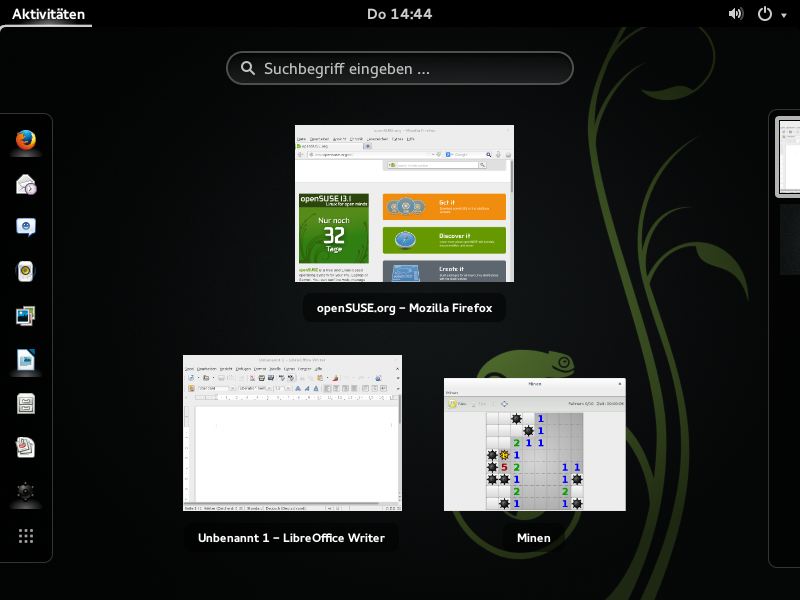Show all applications grid

pyautogui.click(x=26, y=536)
